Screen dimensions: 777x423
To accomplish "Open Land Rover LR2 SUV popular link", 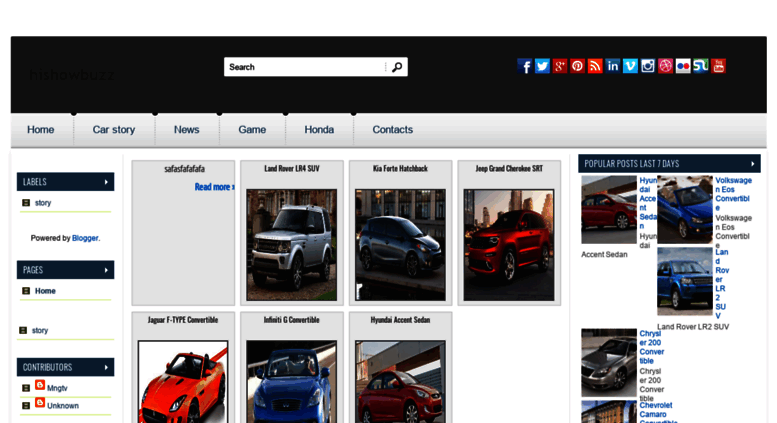I will point(722,284).
